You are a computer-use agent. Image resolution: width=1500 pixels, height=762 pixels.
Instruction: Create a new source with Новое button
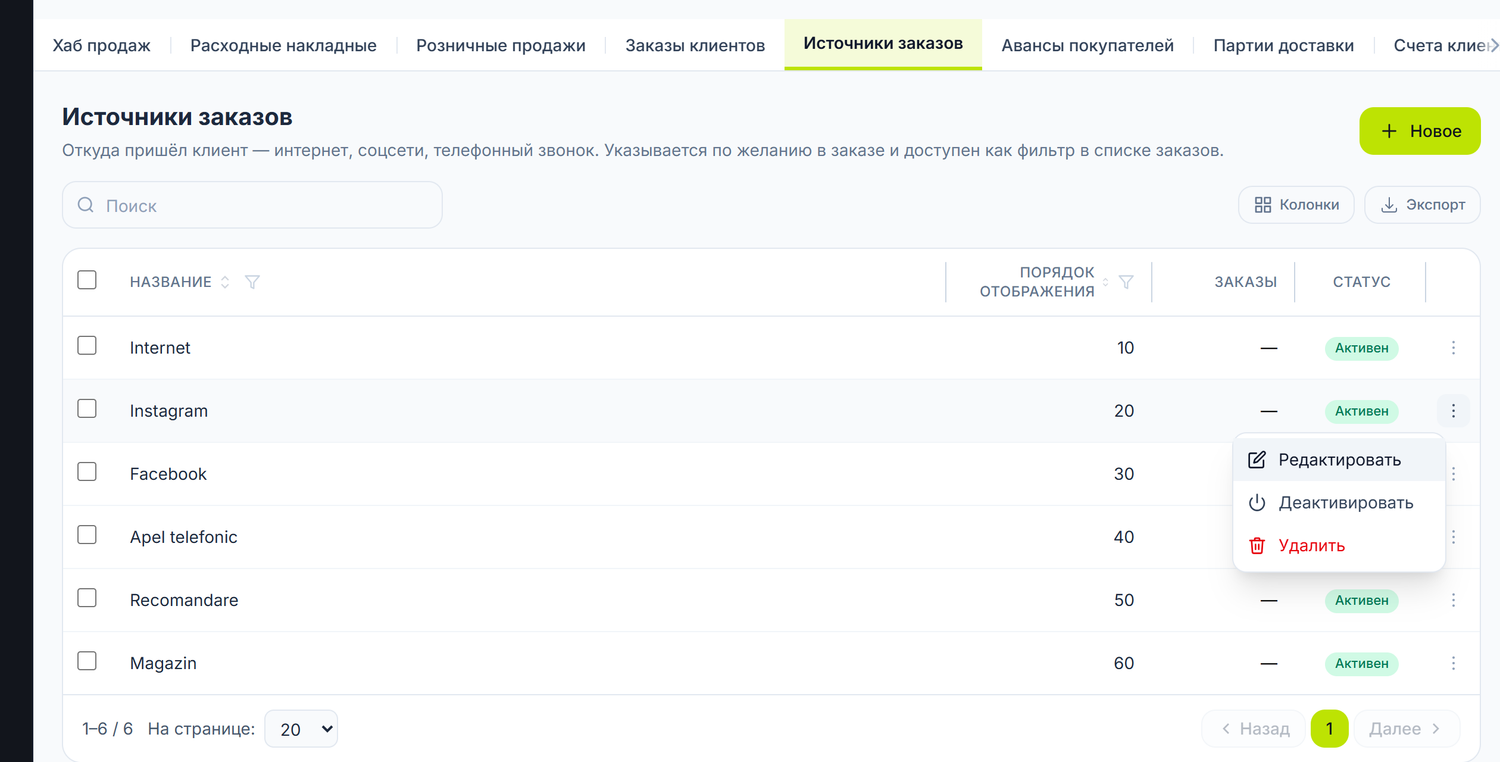[x=1420, y=131]
